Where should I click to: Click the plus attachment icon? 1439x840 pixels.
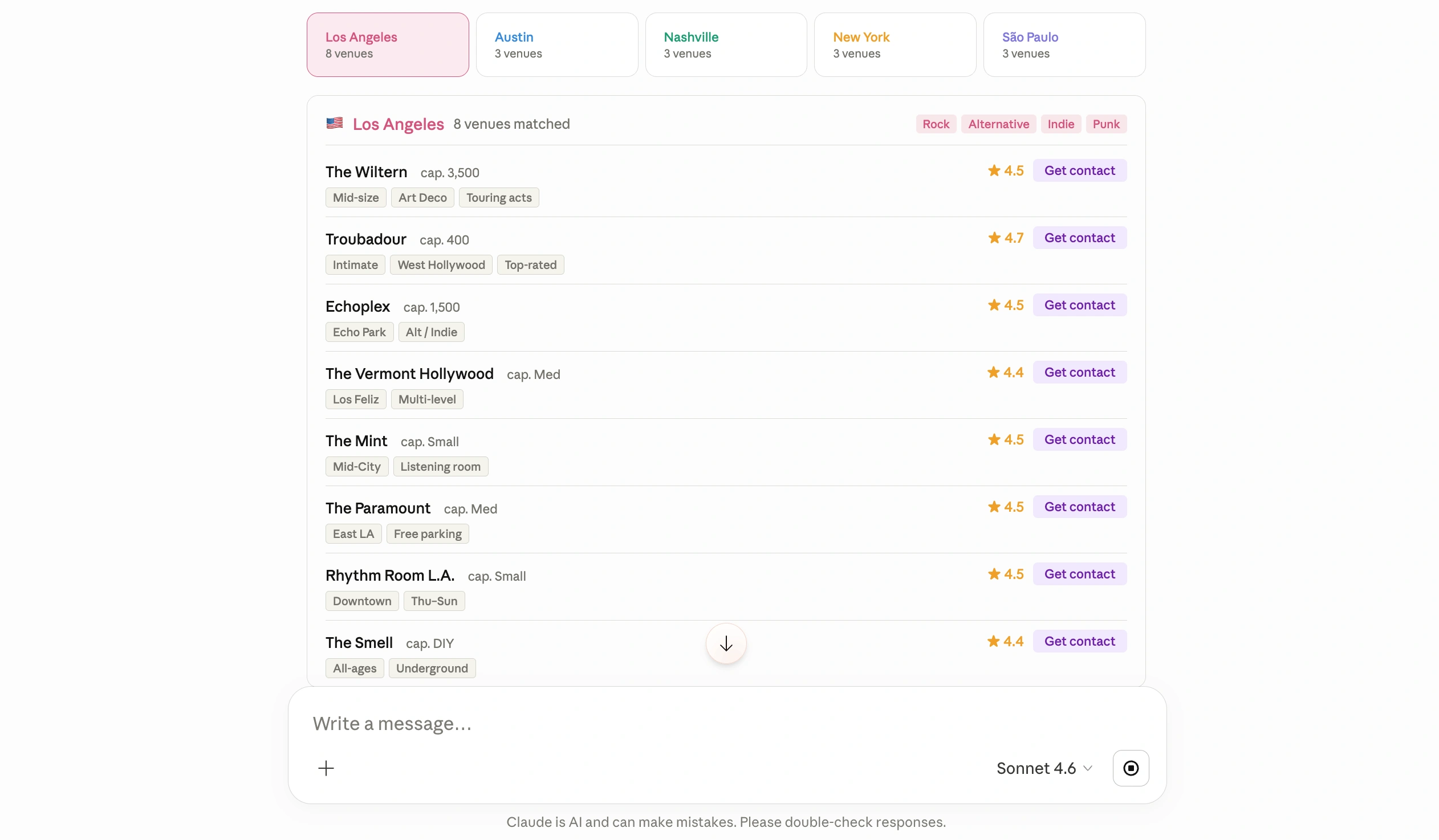[x=326, y=768]
